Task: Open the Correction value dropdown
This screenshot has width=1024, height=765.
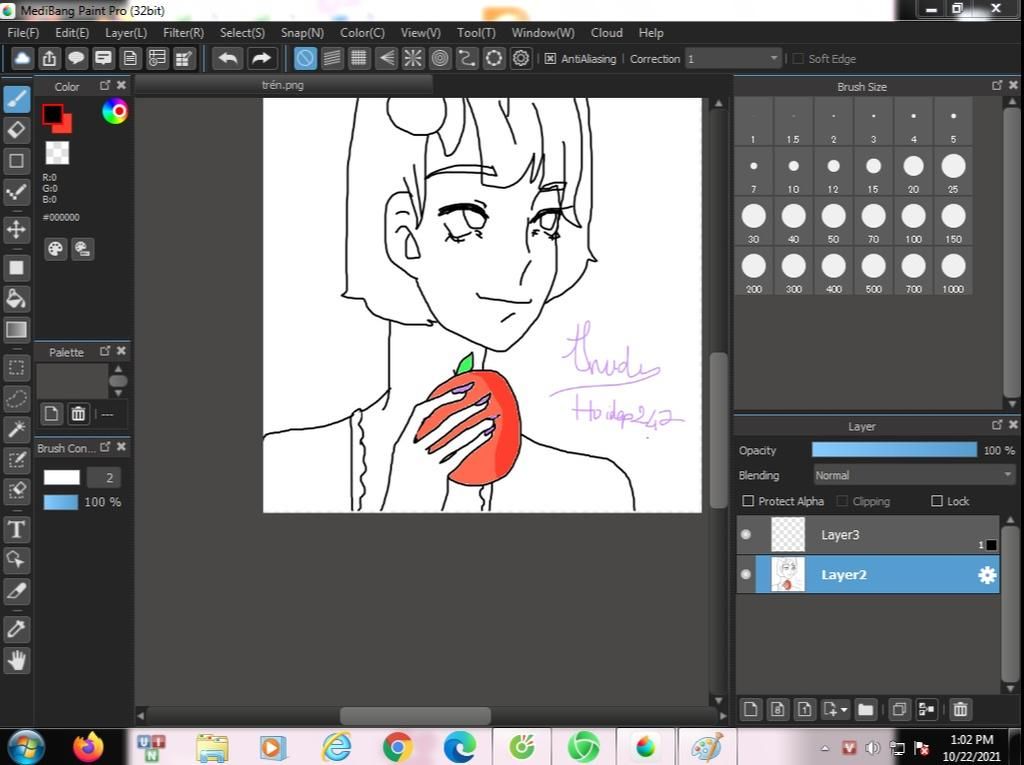Action: (x=733, y=59)
